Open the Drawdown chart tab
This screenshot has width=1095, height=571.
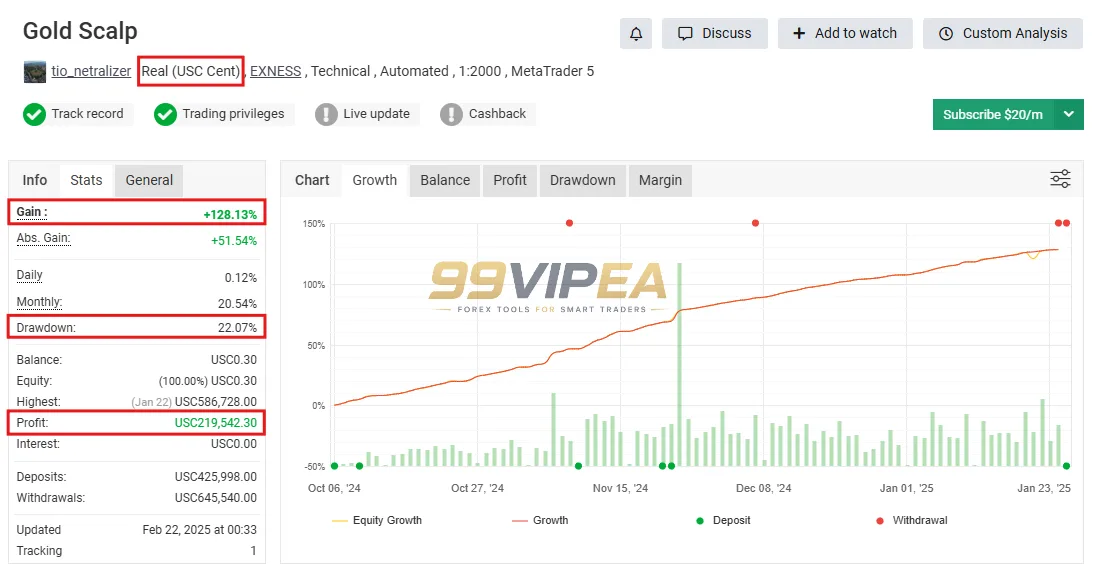point(582,180)
